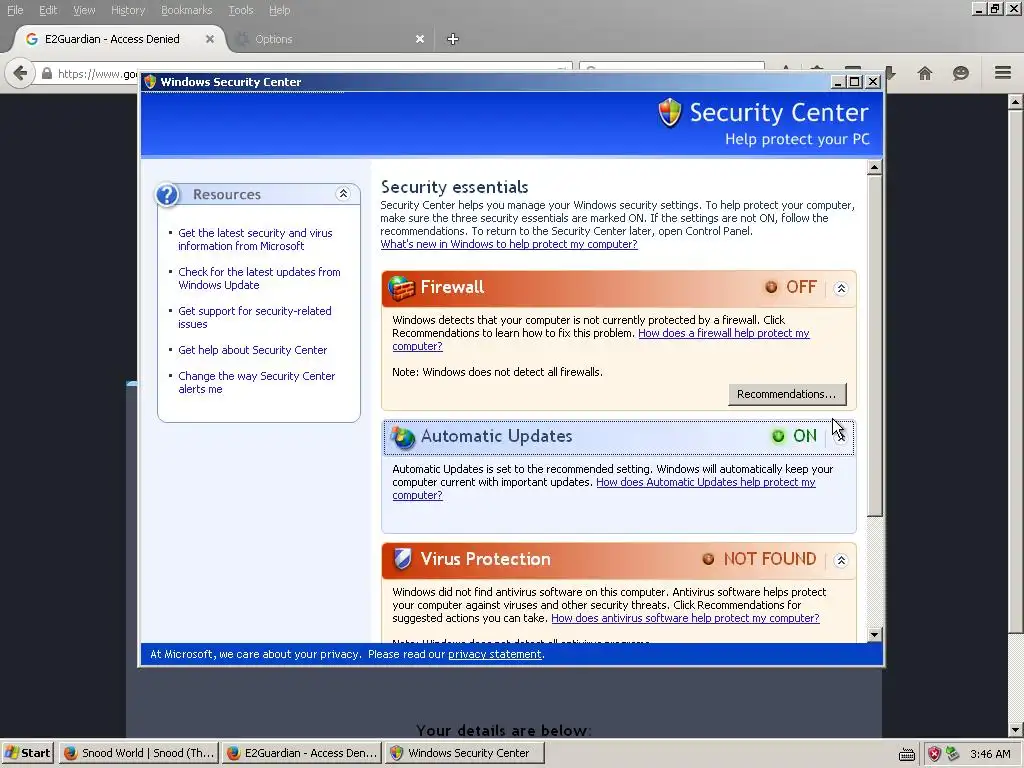Screen dimensions: 1024x768
Task: Open the Bookmarks menu in Firefox
Action: 187,10
